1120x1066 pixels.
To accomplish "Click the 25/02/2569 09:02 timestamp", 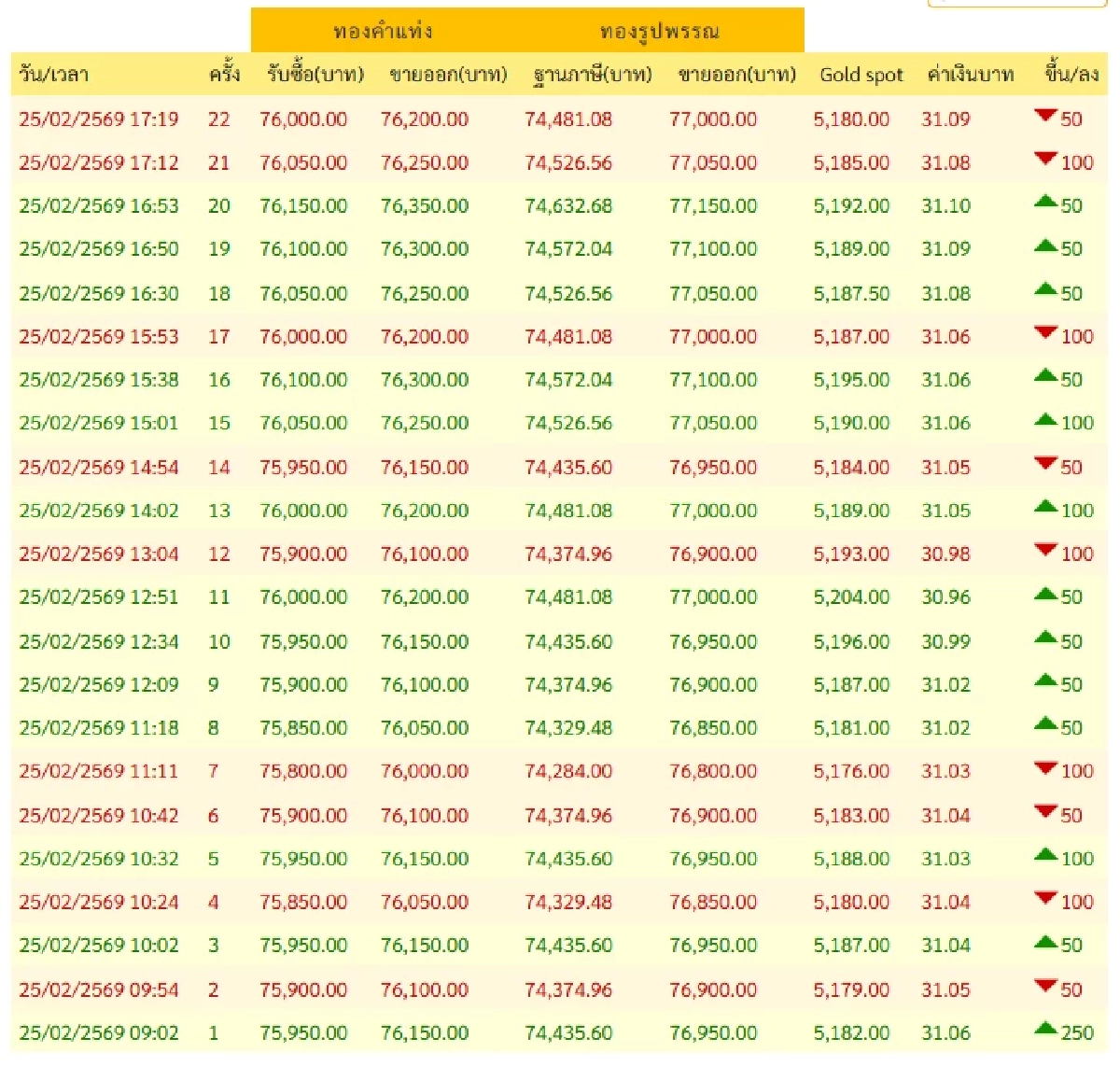I will pos(99,1033).
